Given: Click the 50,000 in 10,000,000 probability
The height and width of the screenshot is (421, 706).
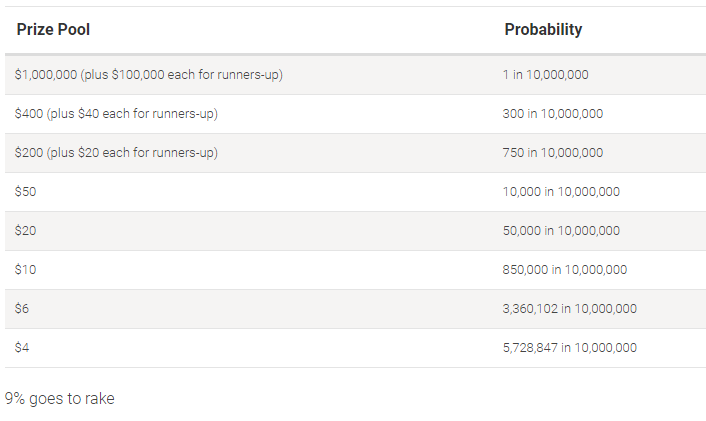Looking at the screenshot, I should point(561,231).
